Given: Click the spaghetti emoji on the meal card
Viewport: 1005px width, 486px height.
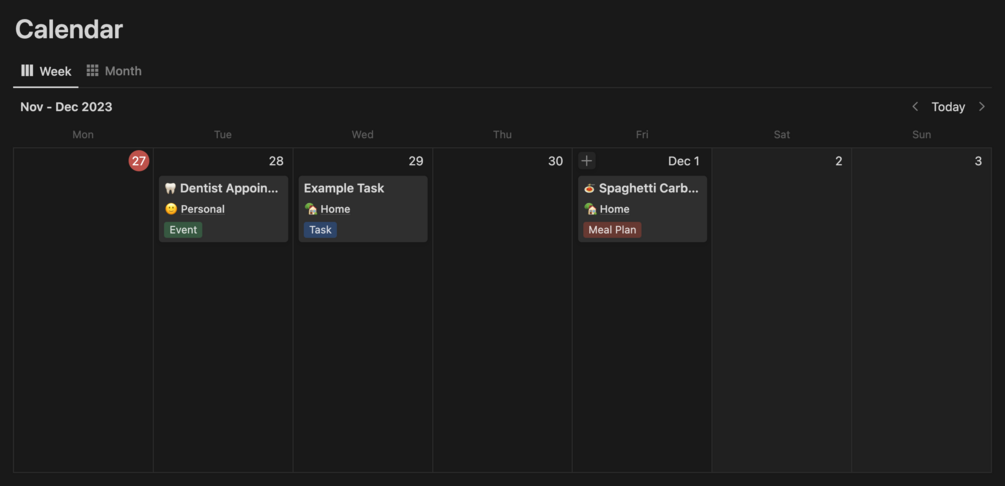Looking at the screenshot, I should click(590, 188).
